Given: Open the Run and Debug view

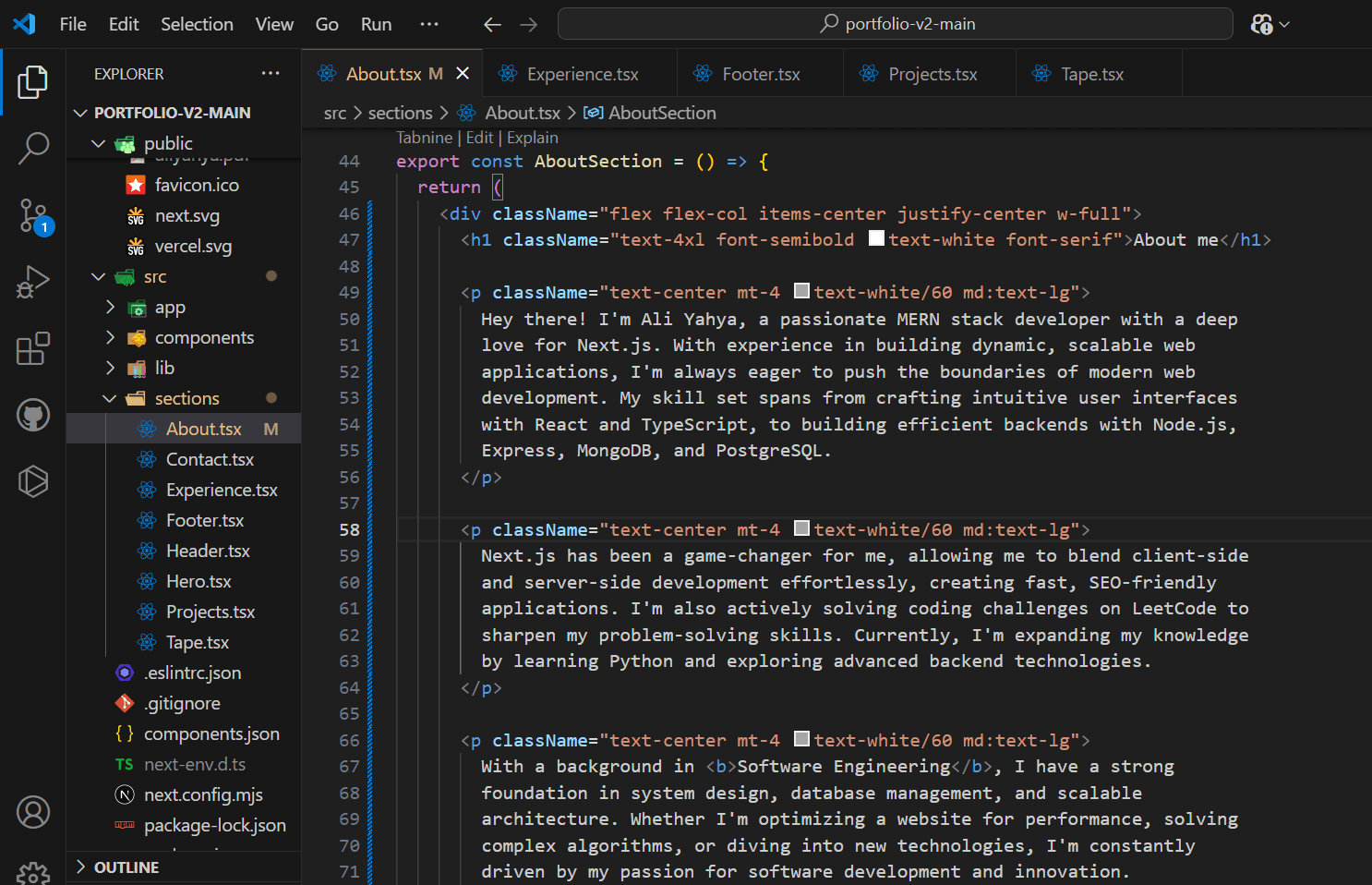Looking at the screenshot, I should 33,282.
